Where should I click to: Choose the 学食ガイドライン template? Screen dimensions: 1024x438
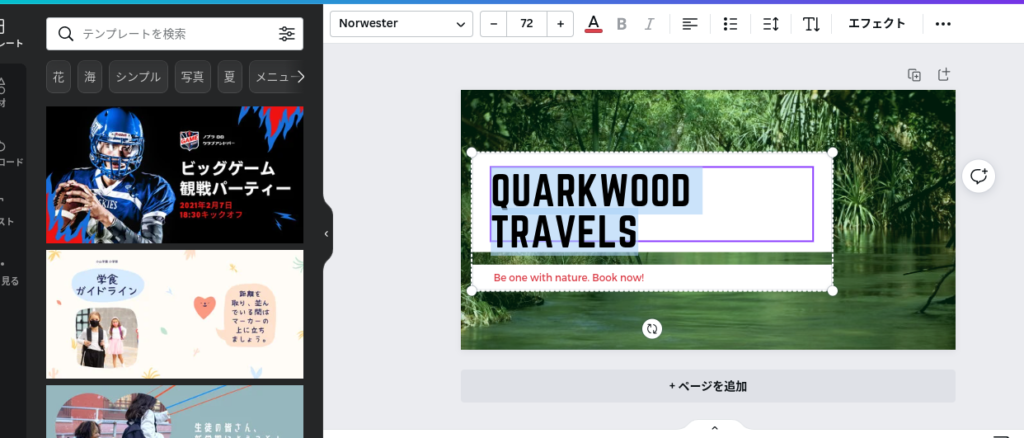(174, 314)
